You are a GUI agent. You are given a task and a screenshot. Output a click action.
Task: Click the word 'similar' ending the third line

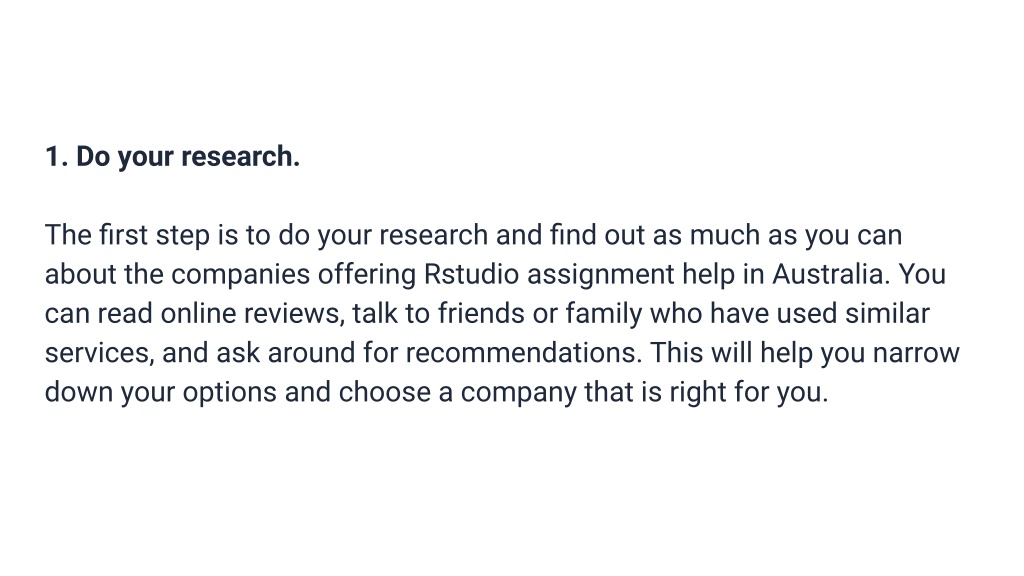pos(887,313)
